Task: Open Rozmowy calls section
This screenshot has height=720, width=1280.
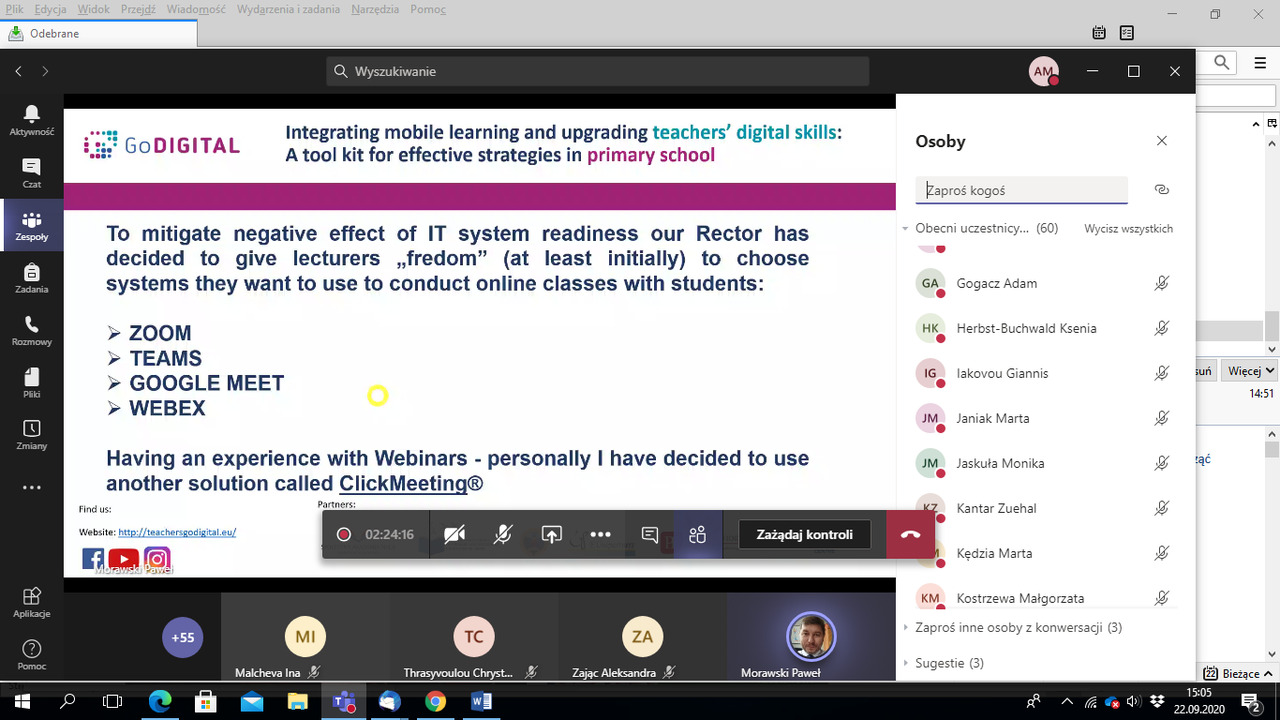Action: pos(32,330)
